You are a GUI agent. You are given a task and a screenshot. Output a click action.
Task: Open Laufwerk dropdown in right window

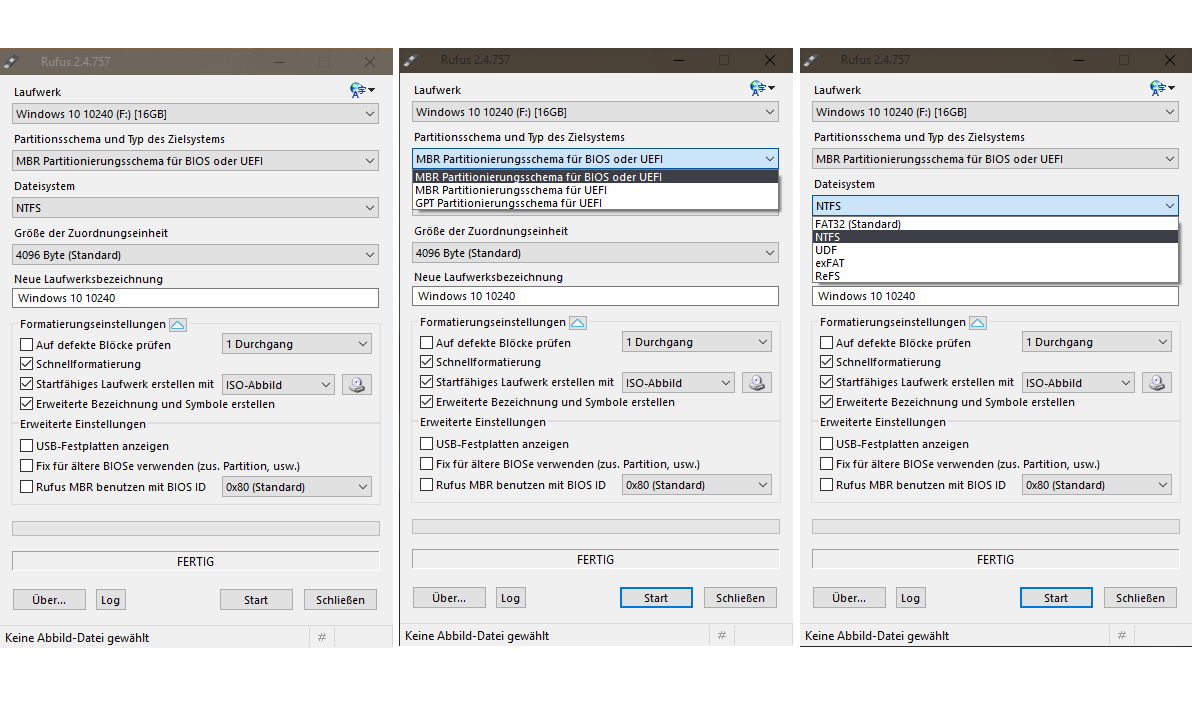tap(995, 112)
